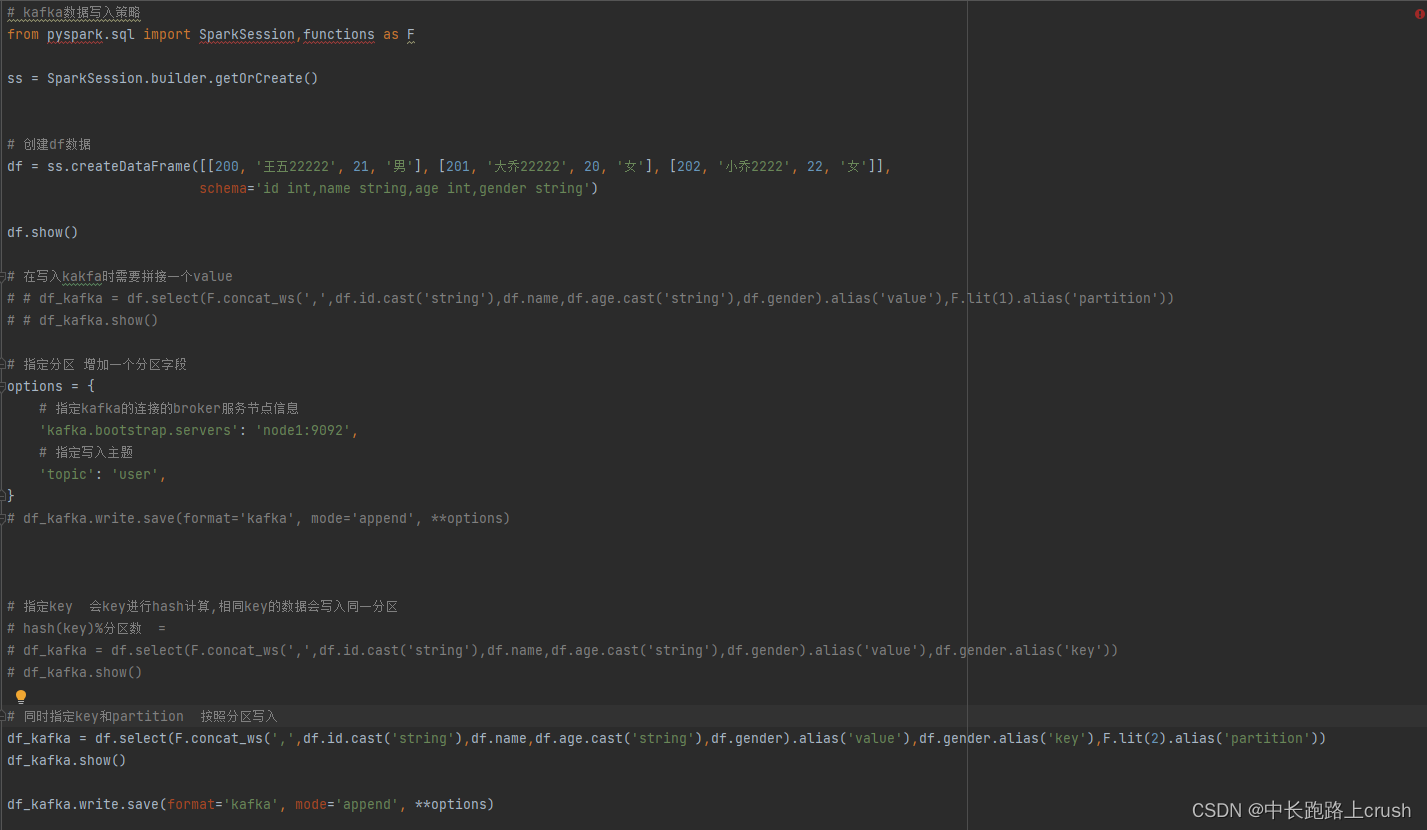
Task: Click the uncommented 'df_kafka.show()' line
Action: coord(67,760)
